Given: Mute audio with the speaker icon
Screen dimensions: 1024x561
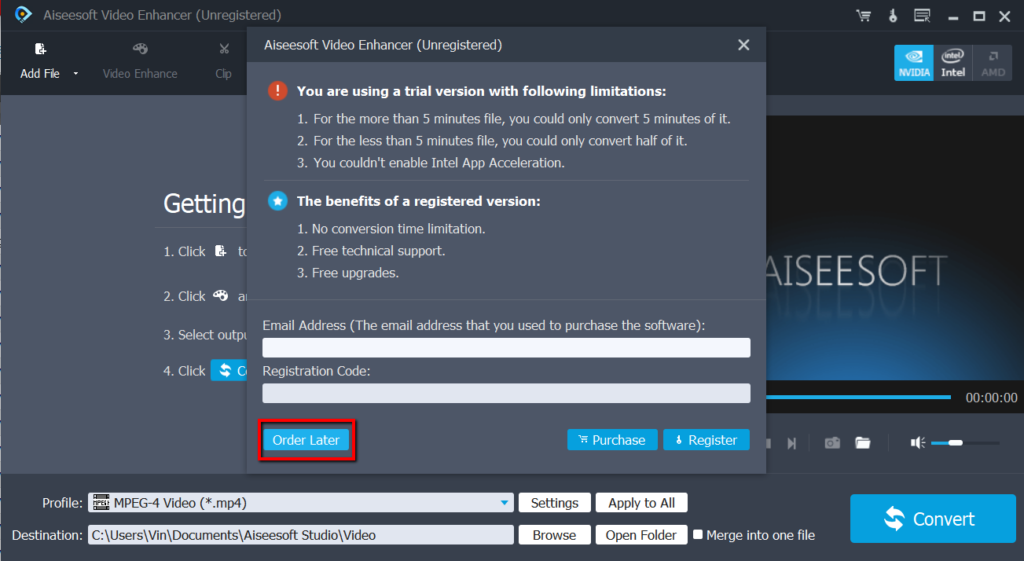Looking at the screenshot, I should click(918, 443).
